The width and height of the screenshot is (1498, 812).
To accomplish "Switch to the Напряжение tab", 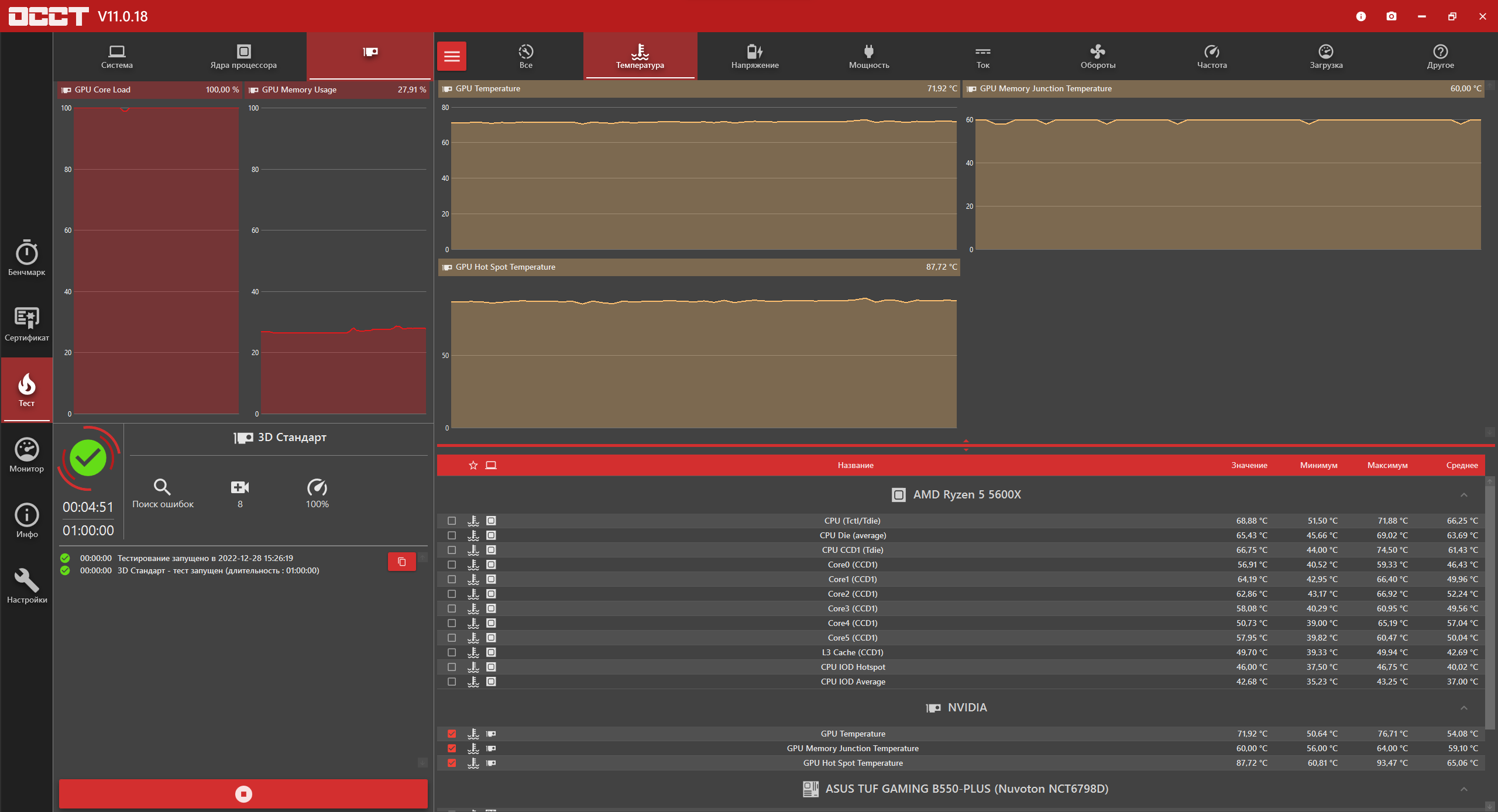I will click(754, 56).
